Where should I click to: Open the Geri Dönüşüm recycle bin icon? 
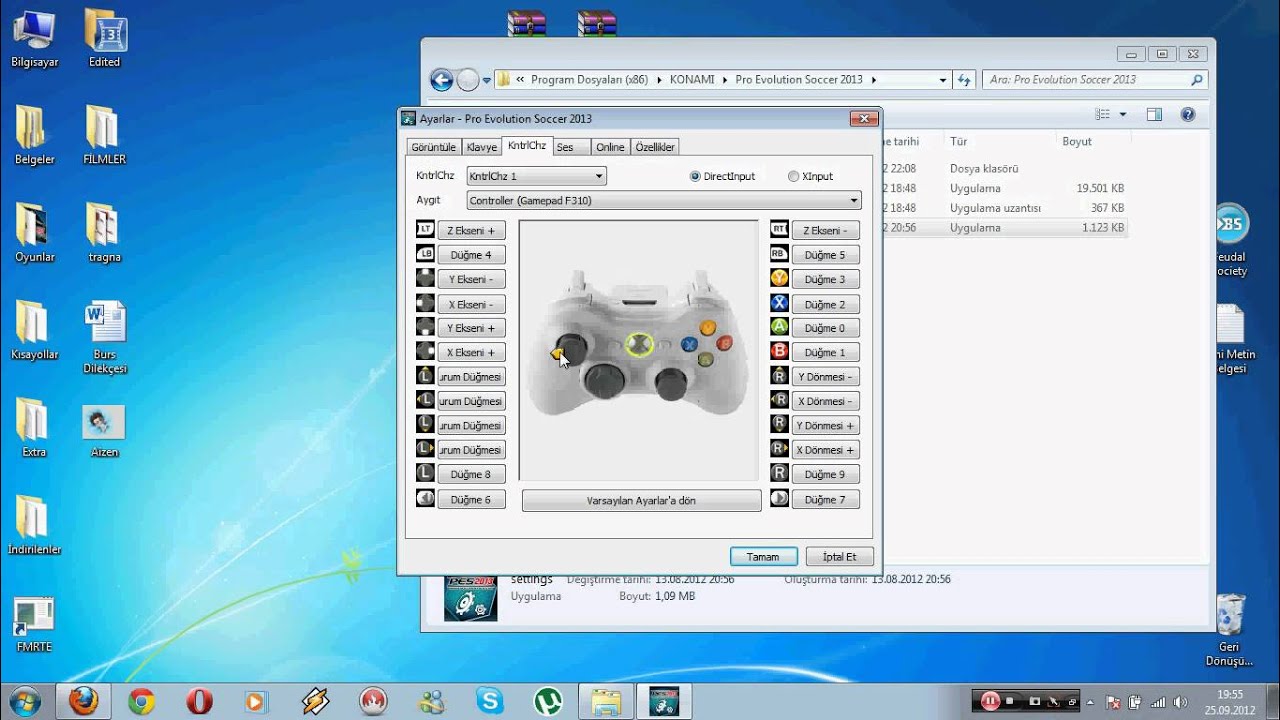[x=1230, y=630]
